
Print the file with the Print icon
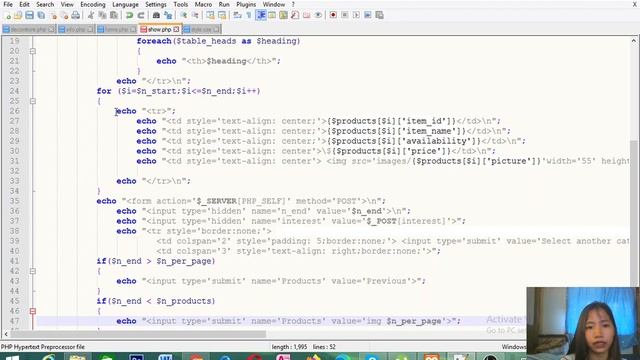pyautogui.click(x=76, y=16)
